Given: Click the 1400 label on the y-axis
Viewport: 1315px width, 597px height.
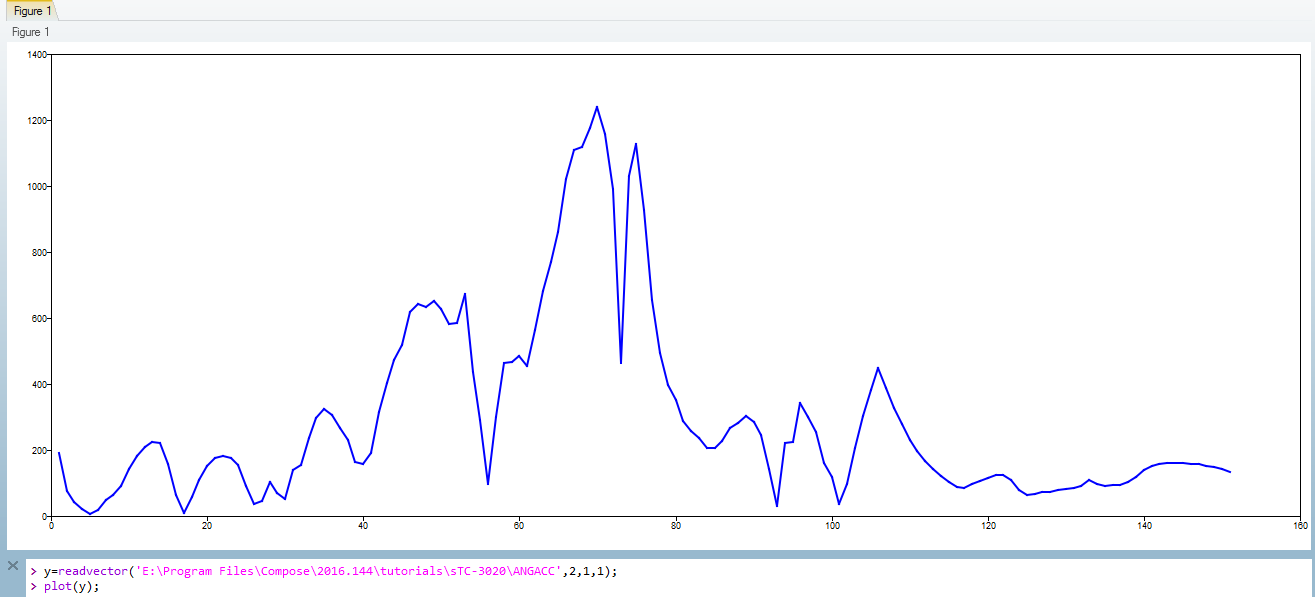Looking at the screenshot, I should [36, 55].
